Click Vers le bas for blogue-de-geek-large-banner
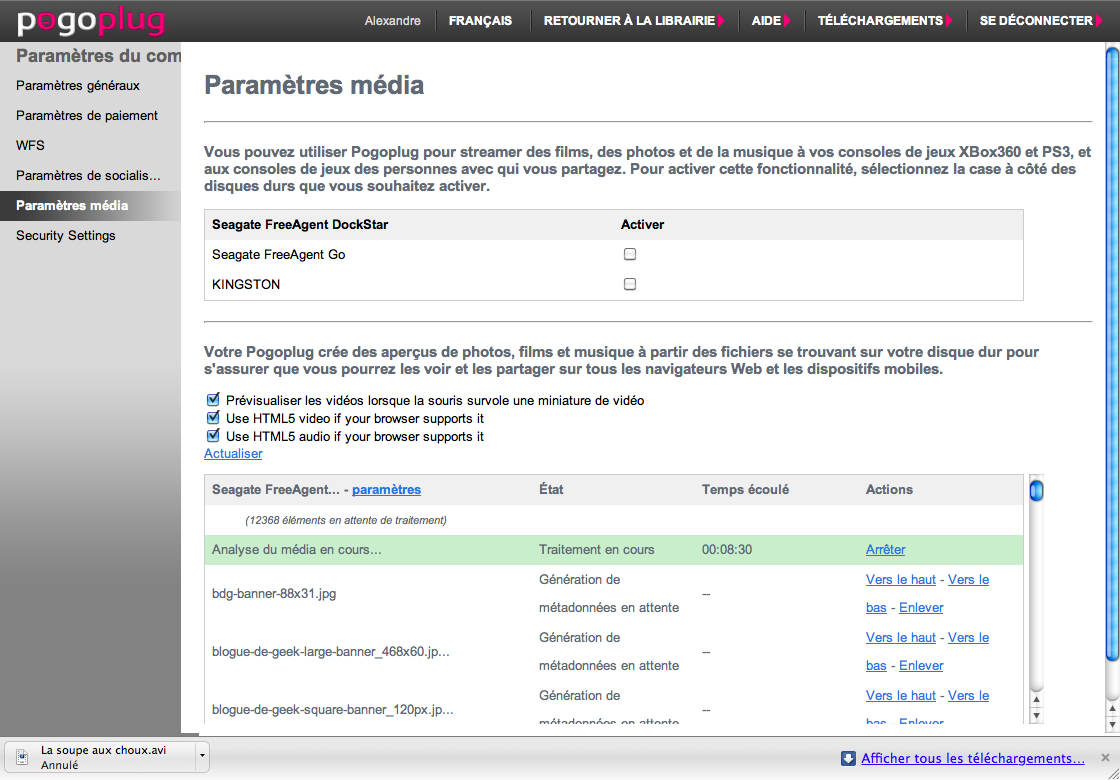This screenshot has height=780, width=1120. 968,637
